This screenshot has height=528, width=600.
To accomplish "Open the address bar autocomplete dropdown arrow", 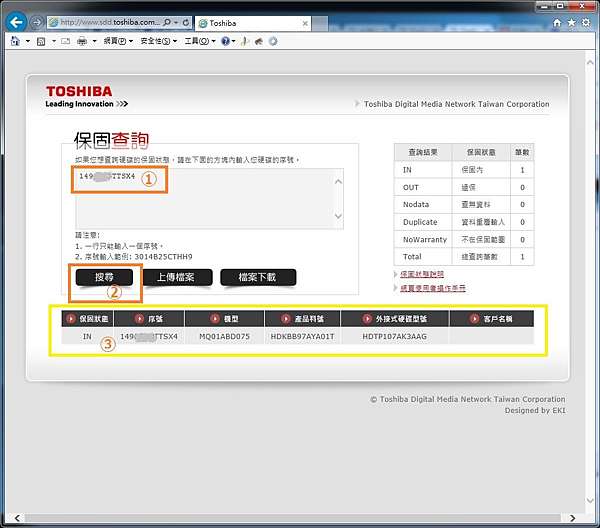I will click(176, 23).
